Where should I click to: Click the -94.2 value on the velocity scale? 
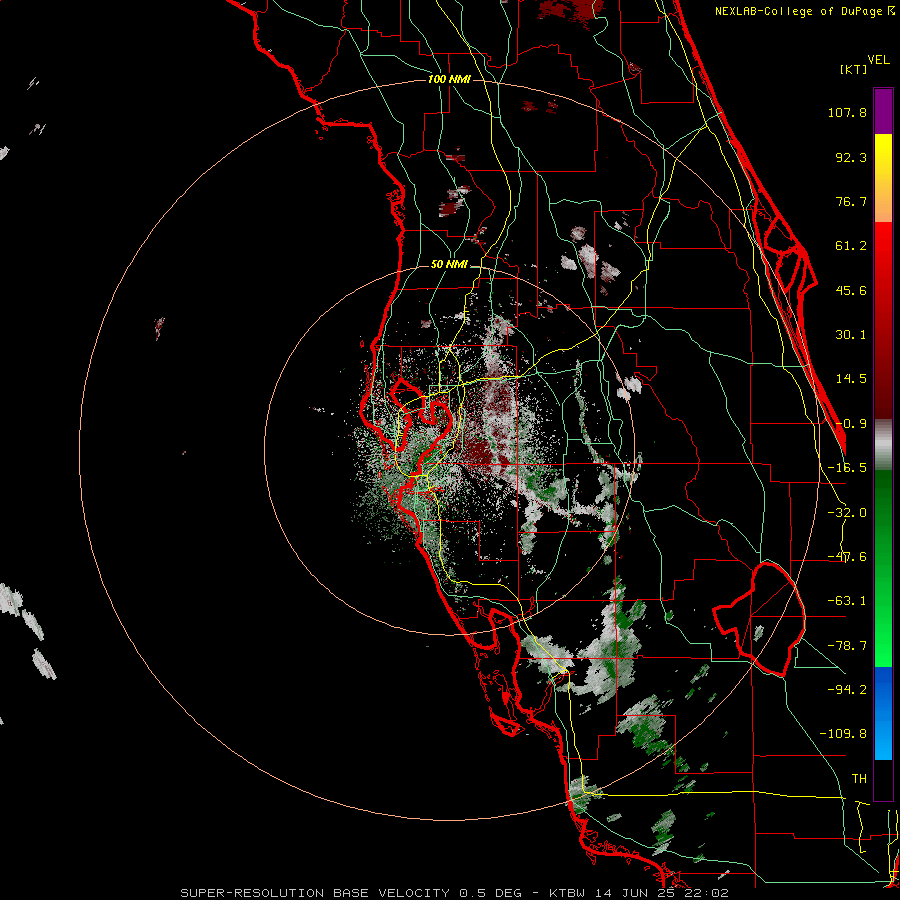(847, 690)
